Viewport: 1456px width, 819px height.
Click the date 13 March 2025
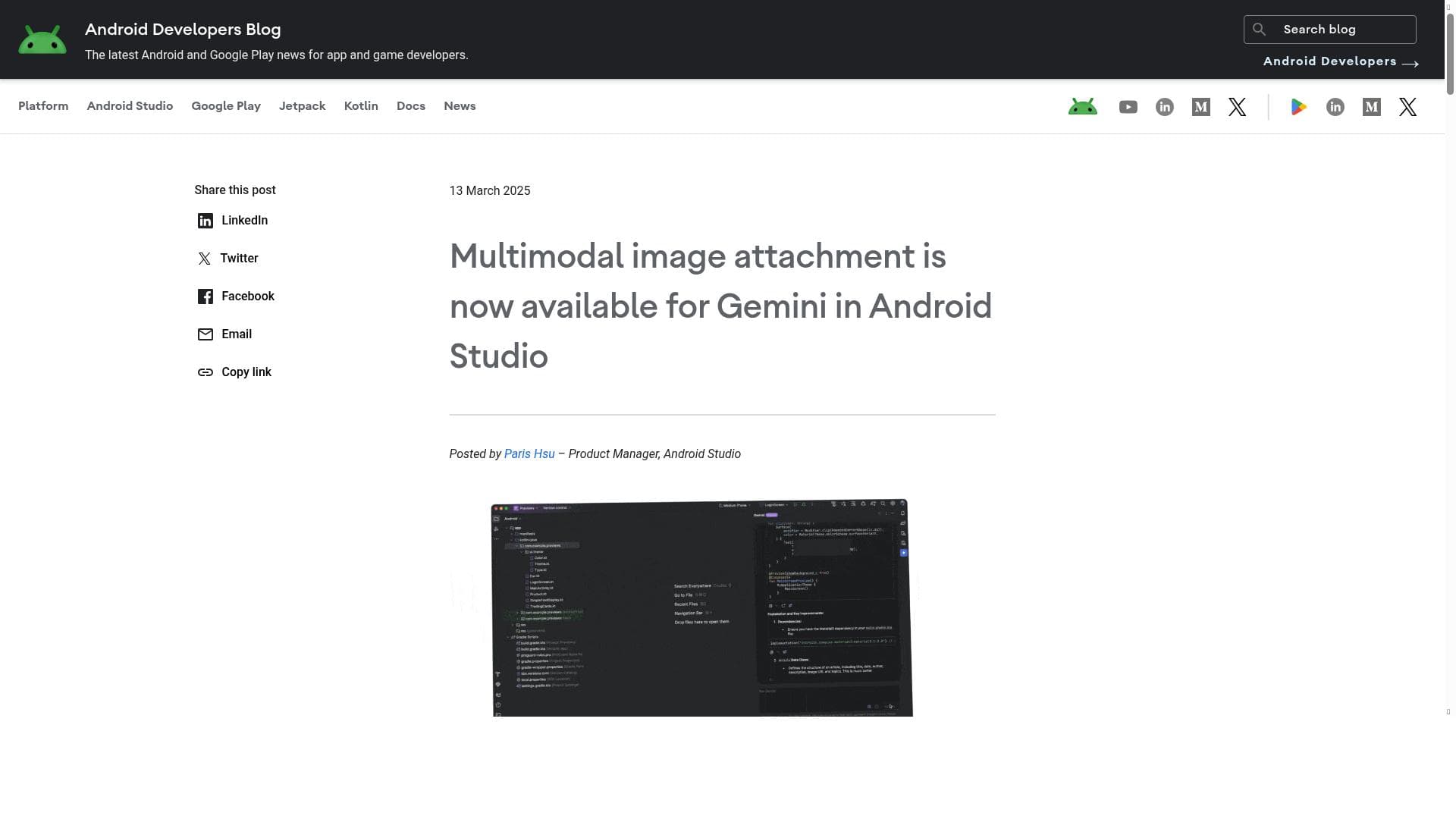point(489,191)
